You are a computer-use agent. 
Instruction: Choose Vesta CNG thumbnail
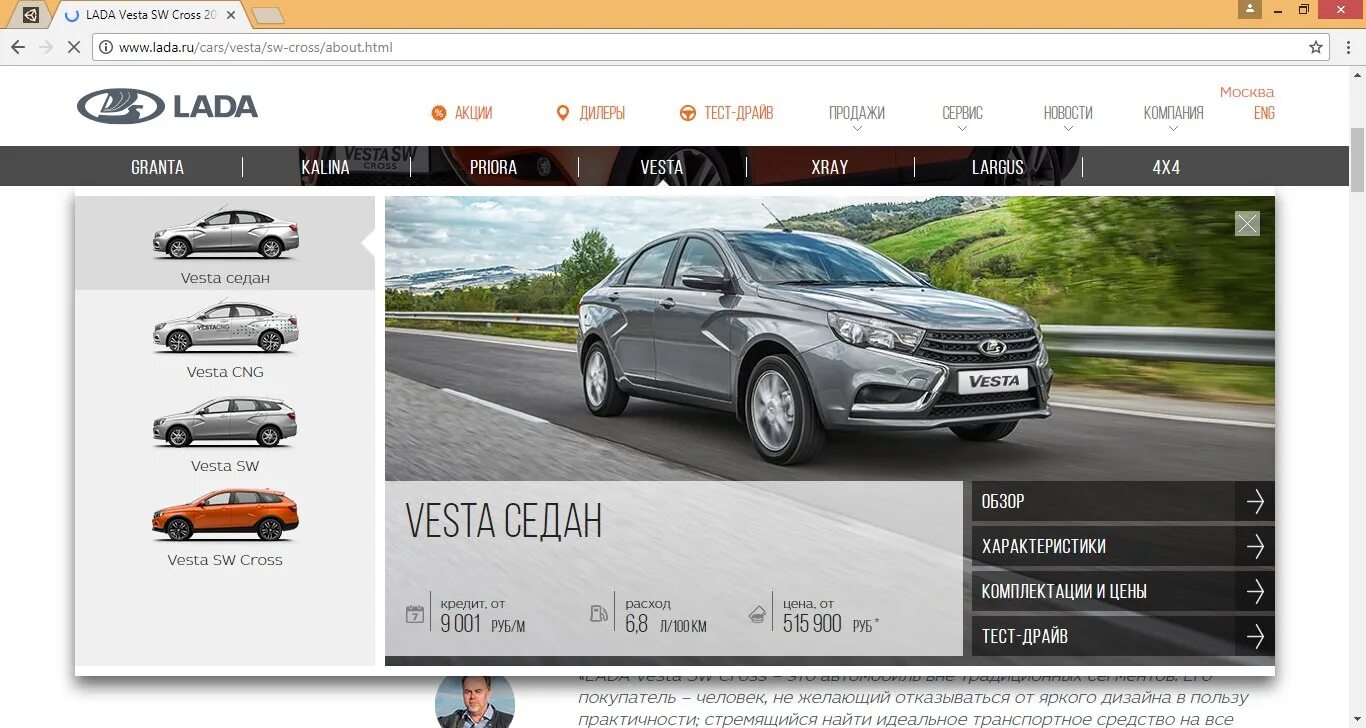[x=225, y=338]
